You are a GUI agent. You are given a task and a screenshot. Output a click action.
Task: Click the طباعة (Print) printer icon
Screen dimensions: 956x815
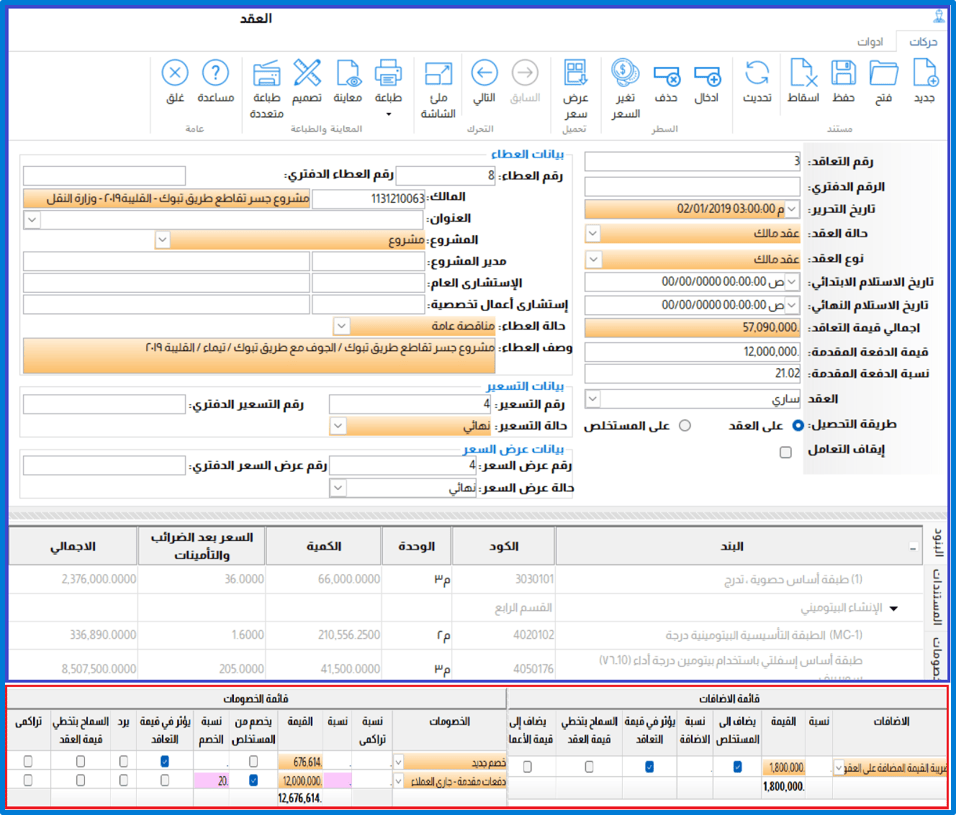point(388,73)
